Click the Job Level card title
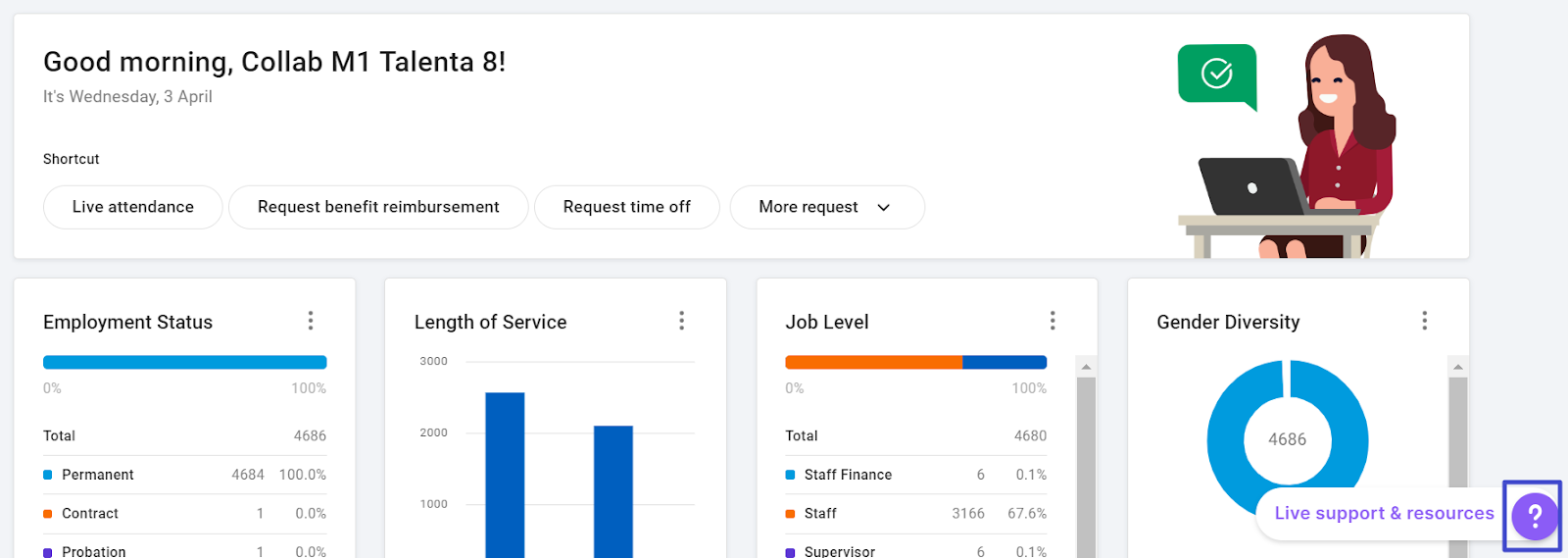Screen dimensions: 1568x558 (x=827, y=322)
